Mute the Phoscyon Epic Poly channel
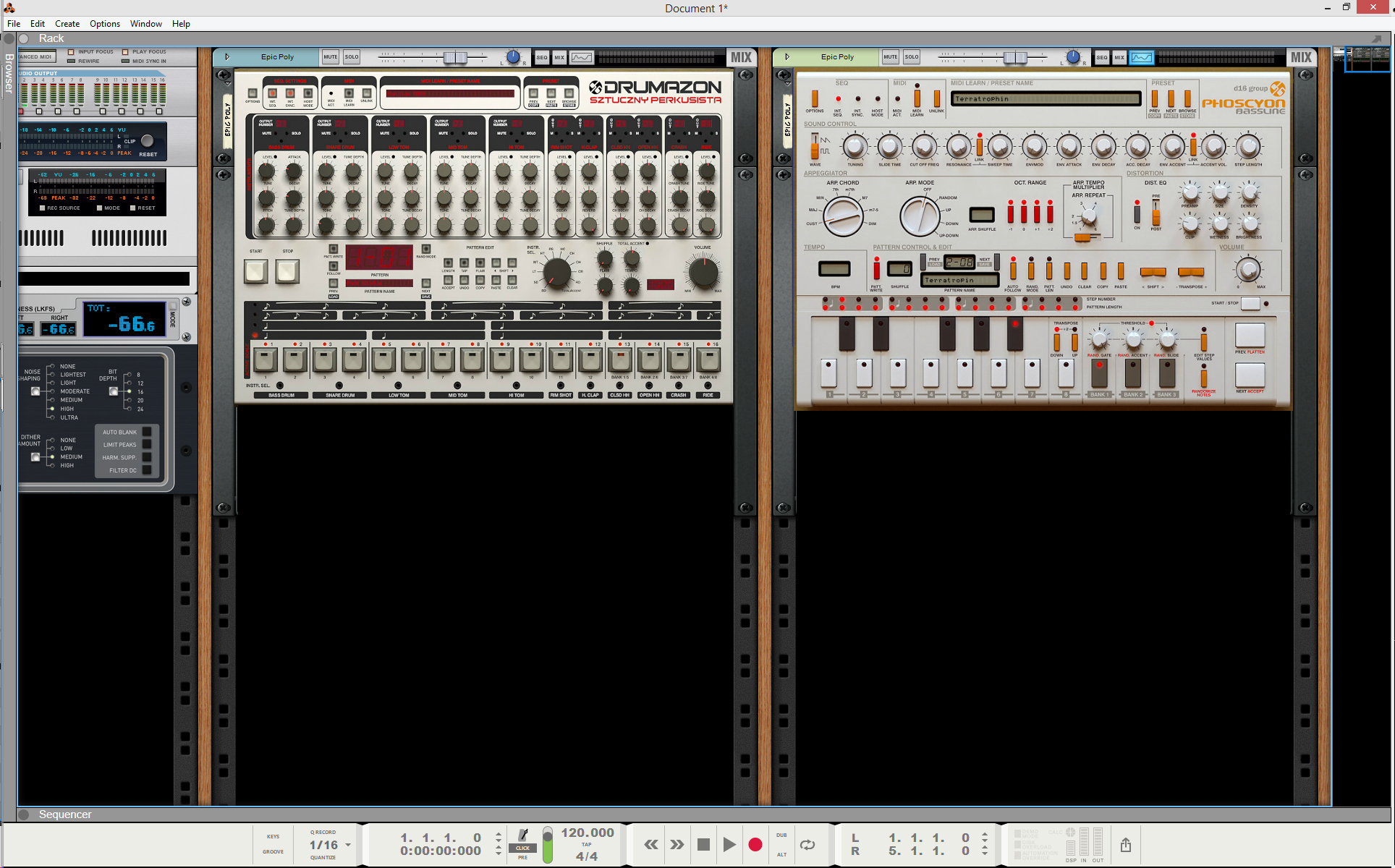 (x=891, y=57)
